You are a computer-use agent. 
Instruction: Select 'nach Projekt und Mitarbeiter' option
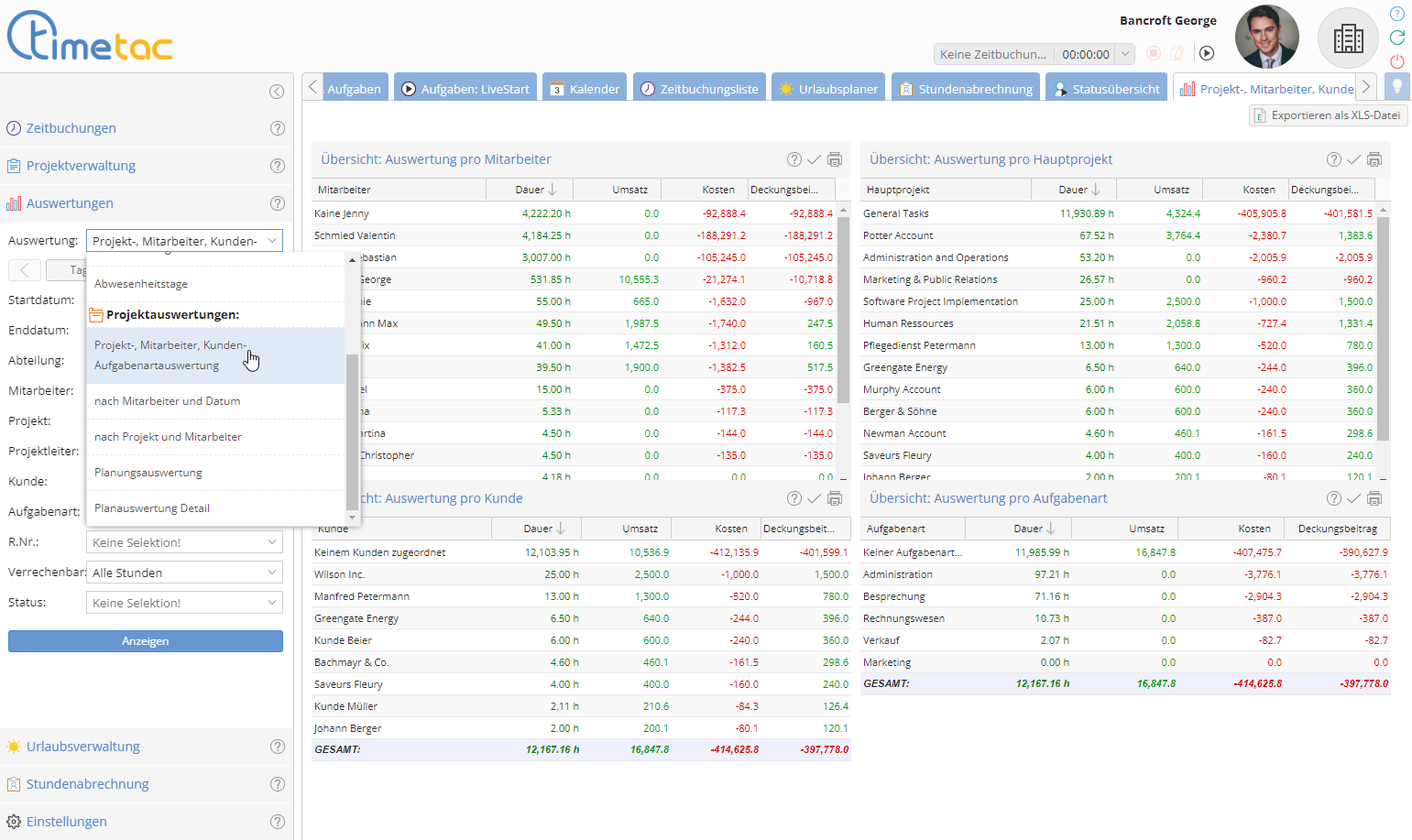click(x=168, y=437)
